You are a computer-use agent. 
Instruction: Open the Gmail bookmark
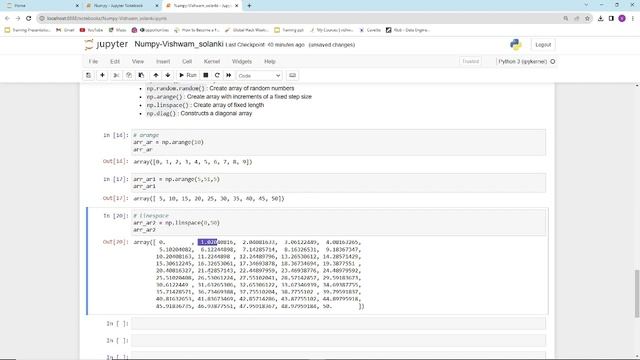[65, 30]
